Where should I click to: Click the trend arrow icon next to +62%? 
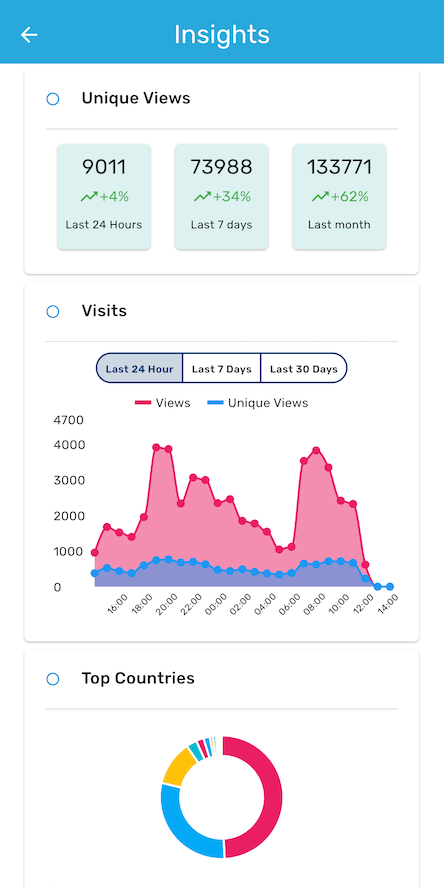321,197
